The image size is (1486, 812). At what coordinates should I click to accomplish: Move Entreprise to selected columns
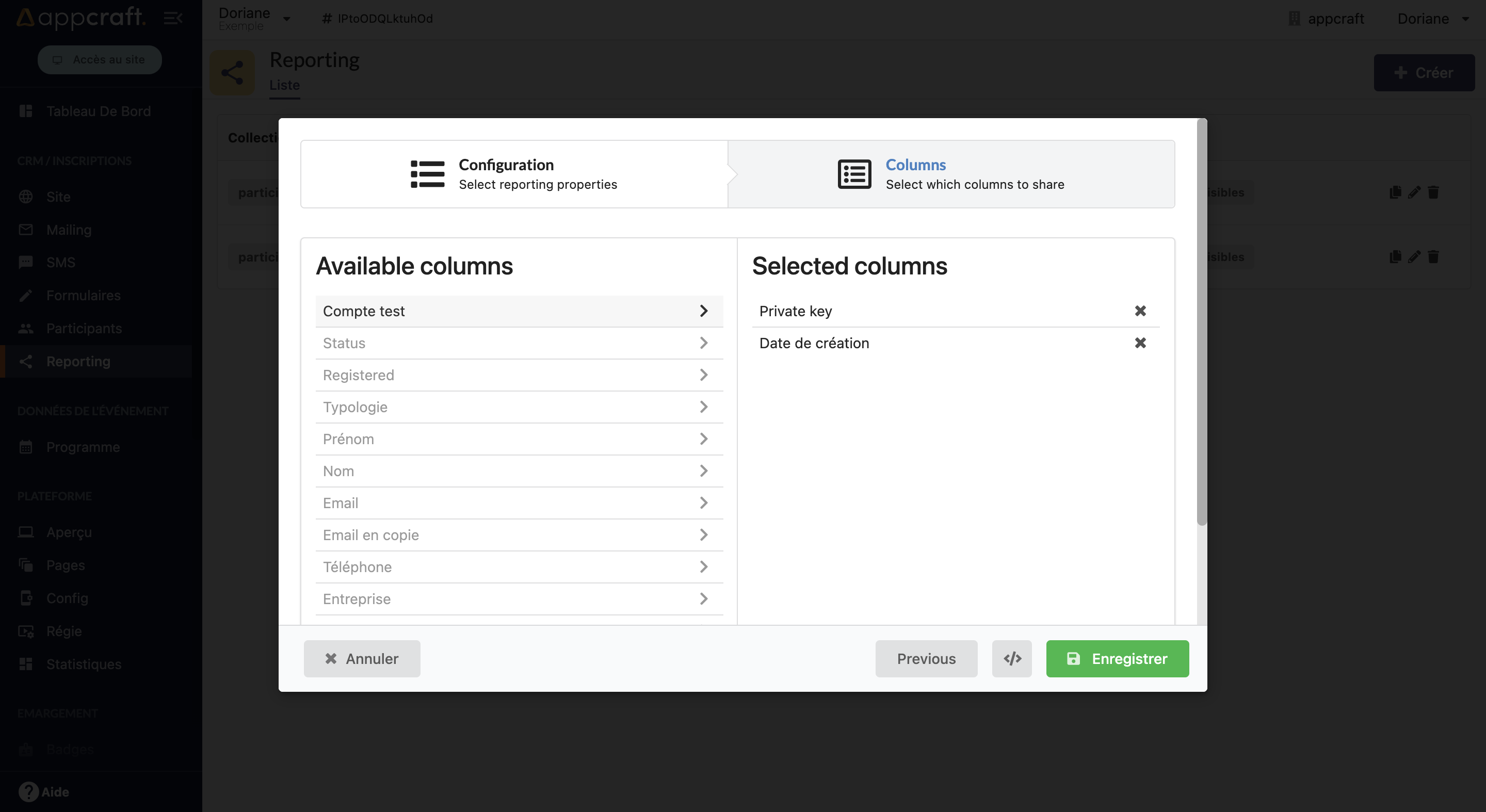pyautogui.click(x=703, y=598)
